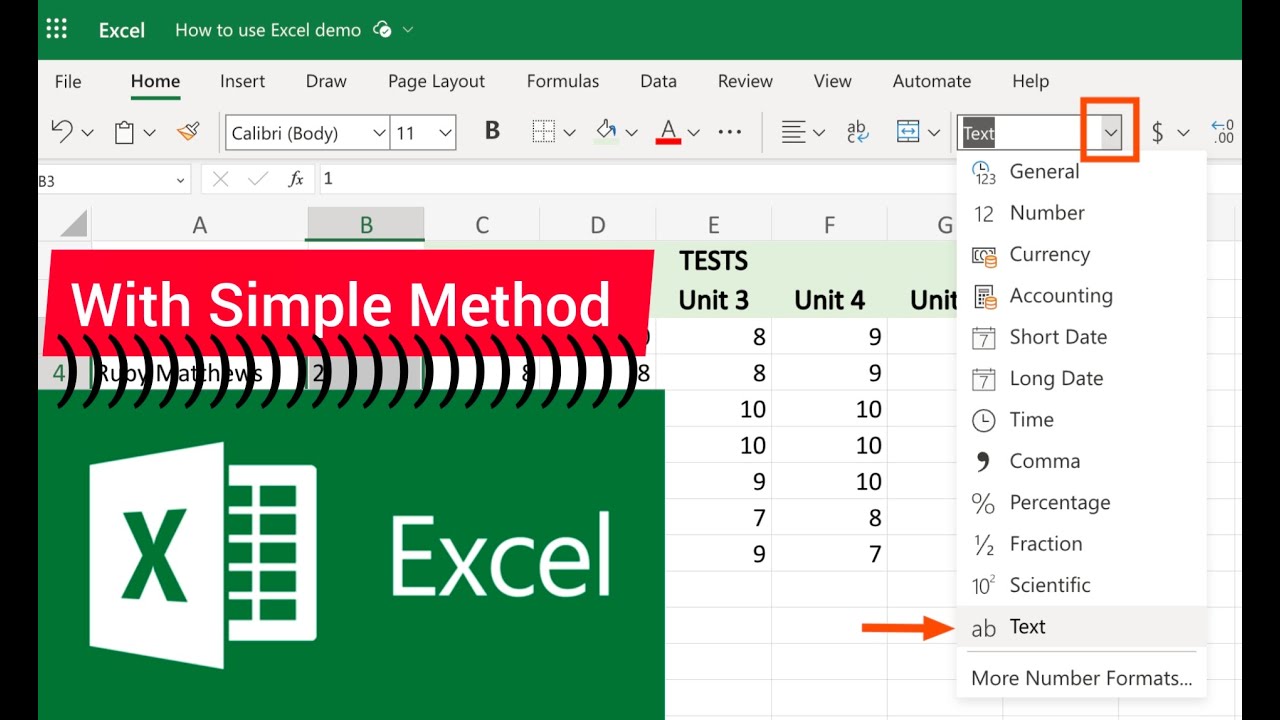Choose Short Date format

point(1082,337)
